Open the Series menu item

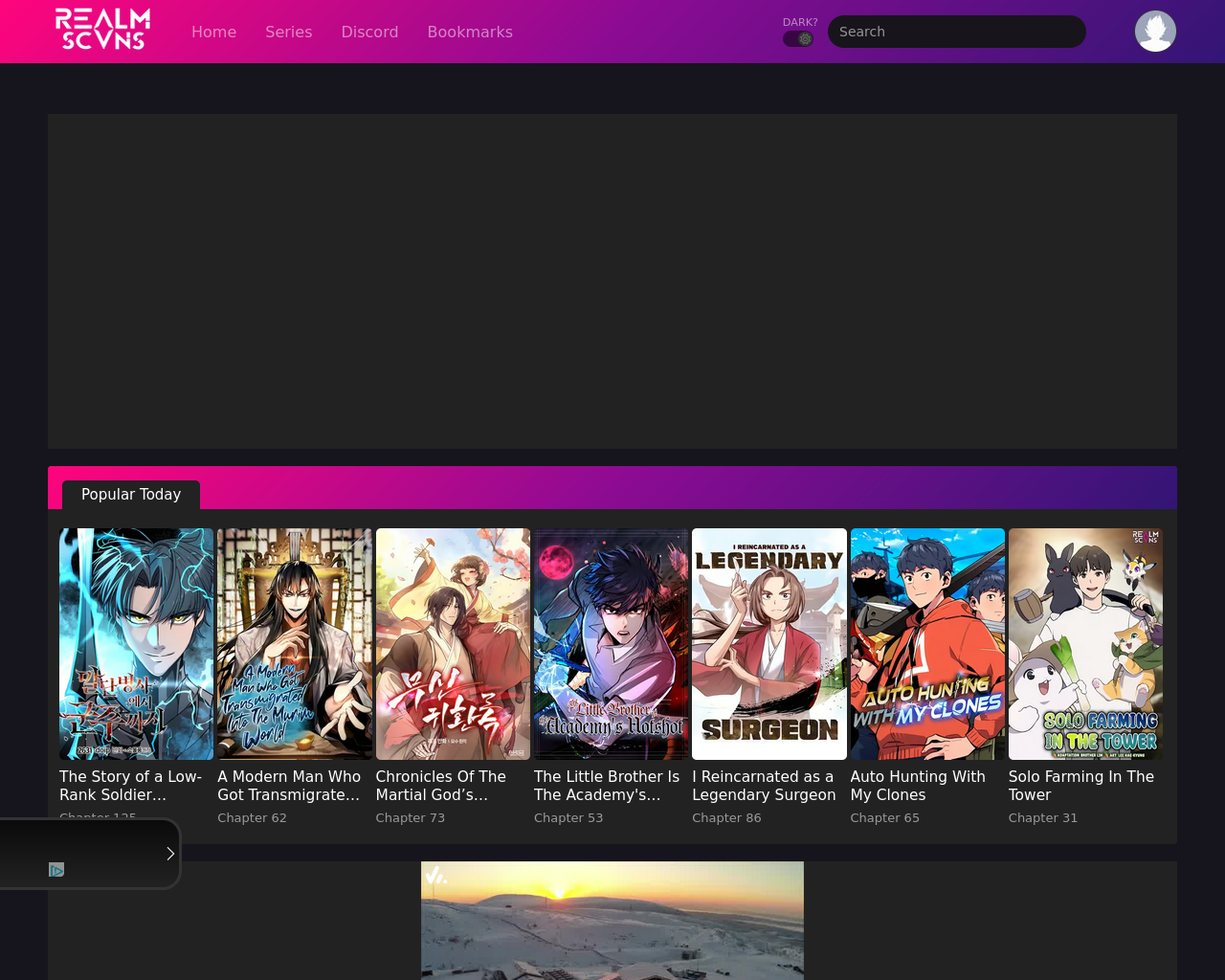pyautogui.click(x=288, y=32)
